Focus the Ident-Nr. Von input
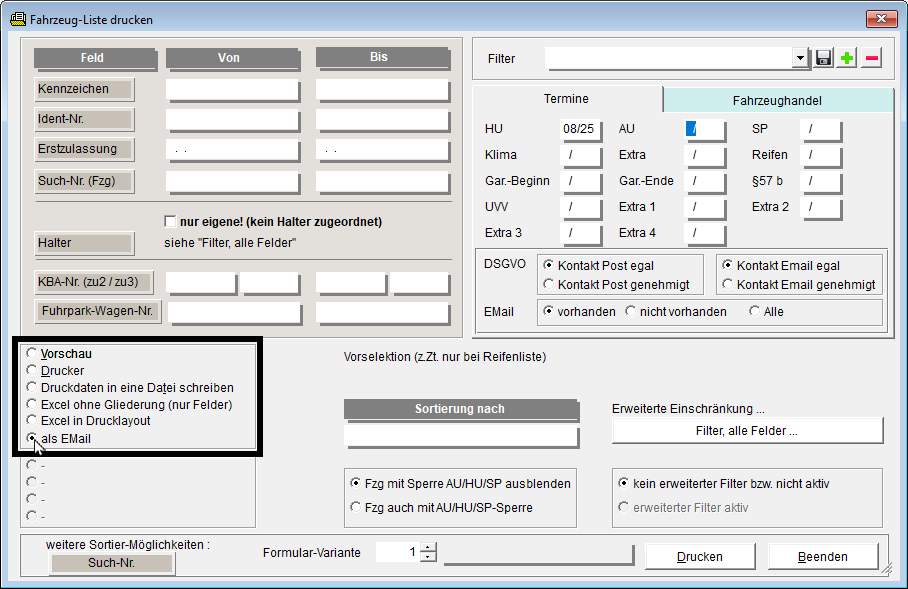Image resolution: width=908 pixels, height=589 pixels. (x=232, y=120)
